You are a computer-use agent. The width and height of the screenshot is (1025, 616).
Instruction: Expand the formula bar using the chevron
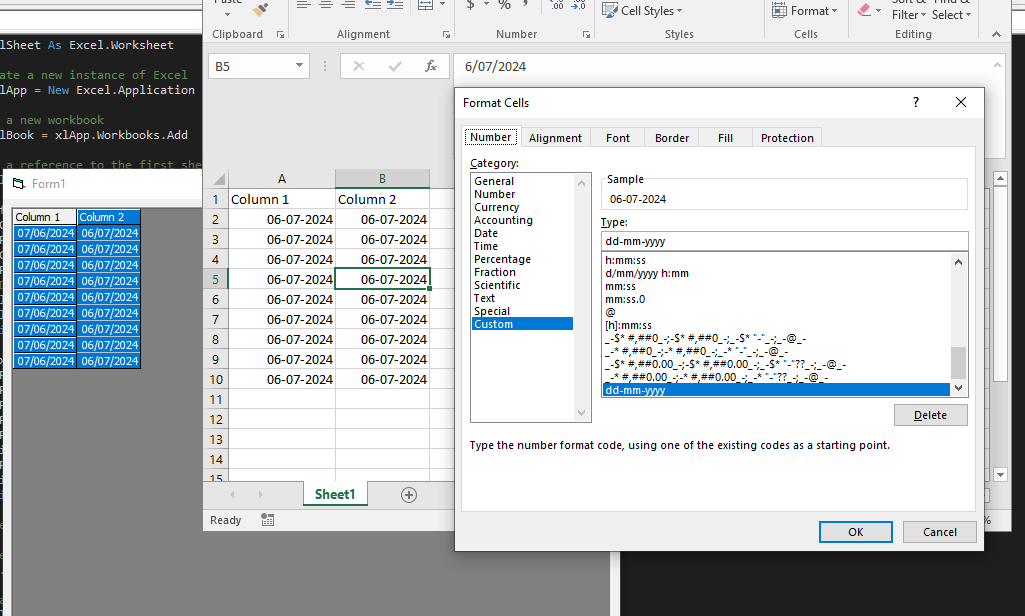[x=997, y=64]
